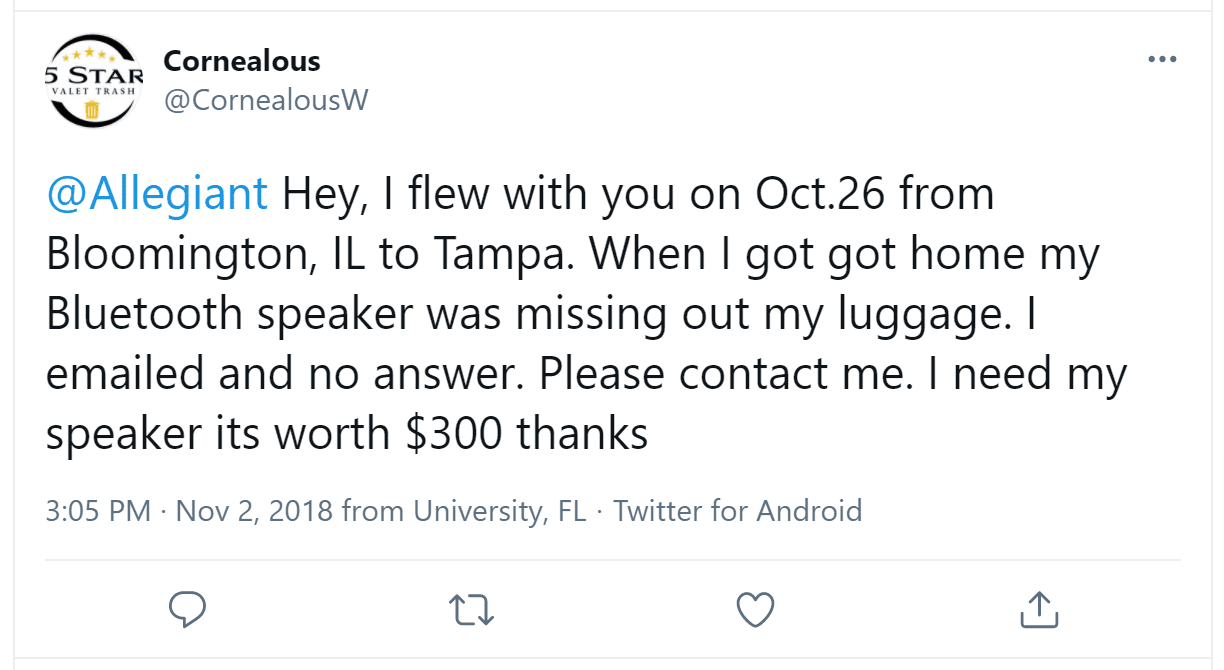Screen dimensions: 1224x670
Task: Open the three-dot more options menu
Action: [x=1162, y=60]
